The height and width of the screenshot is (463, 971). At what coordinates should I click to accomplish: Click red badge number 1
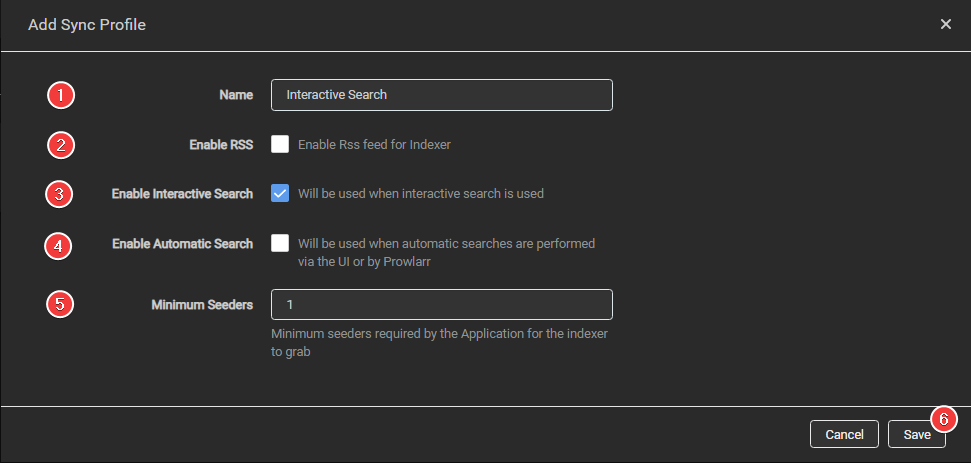(x=62, y=95)
